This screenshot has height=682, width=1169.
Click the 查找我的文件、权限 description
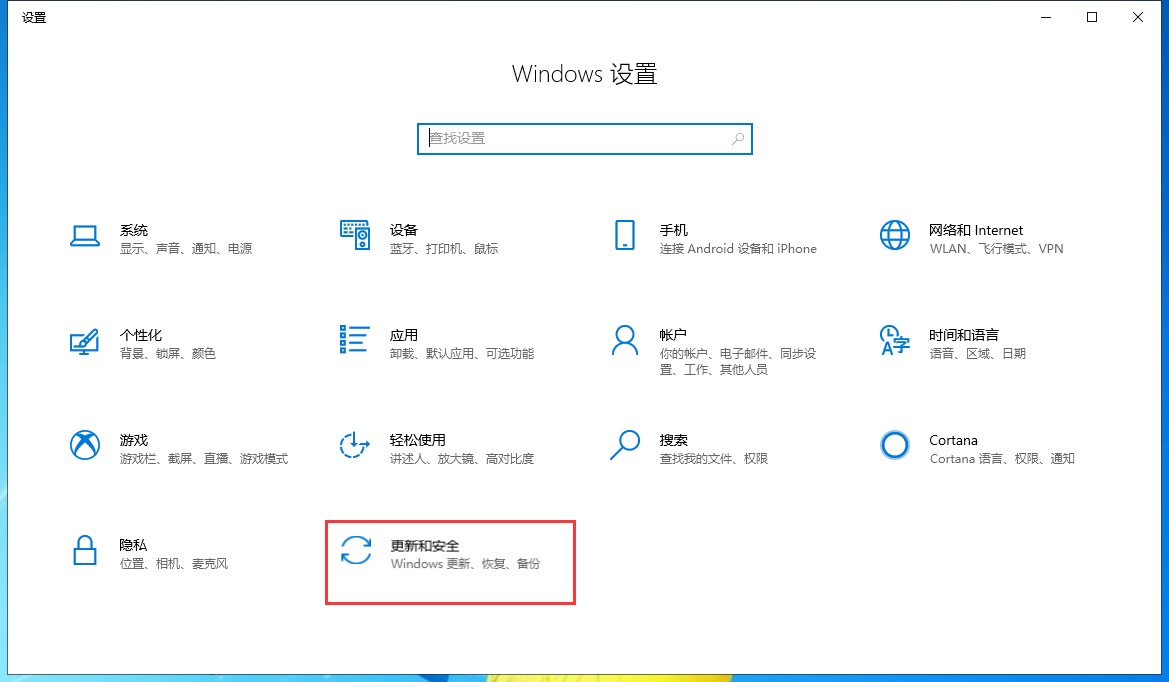click(713, 459)
